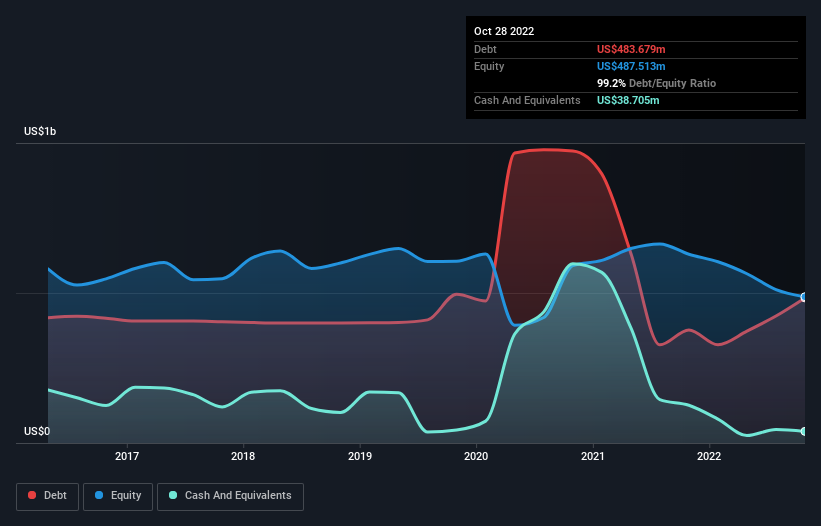Viewport: 821px width, 526px height.
Task: Click Cash And Equivalents label in tooltip
Action: (x=527, y=100)
